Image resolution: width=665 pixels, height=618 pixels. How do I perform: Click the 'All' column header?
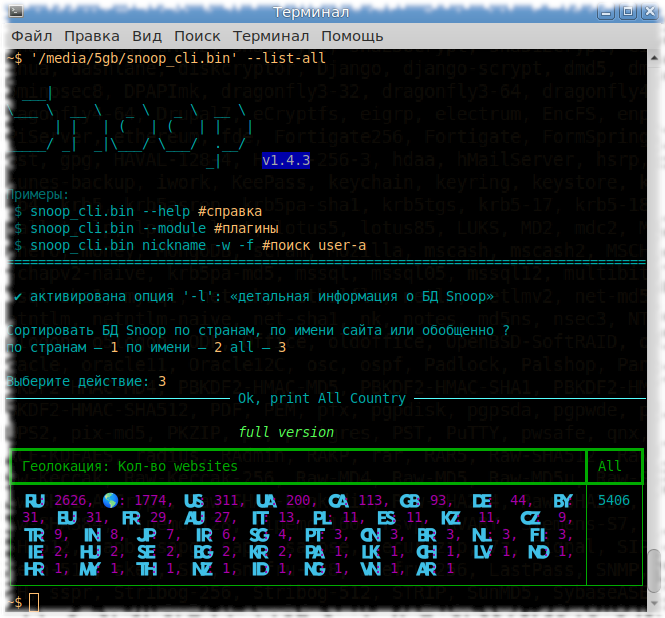click(x=610, y=466)
